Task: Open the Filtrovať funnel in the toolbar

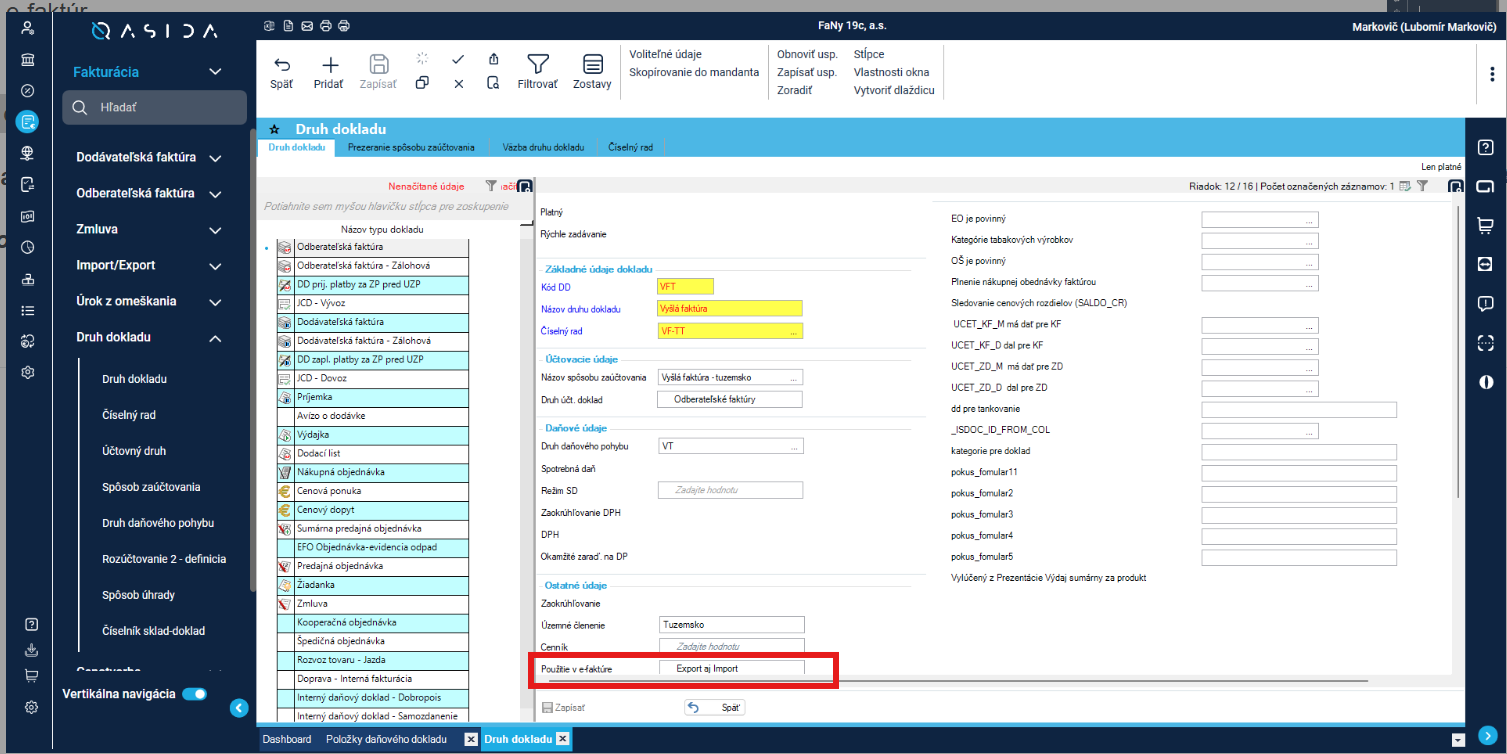Action: tap(537, 64)
